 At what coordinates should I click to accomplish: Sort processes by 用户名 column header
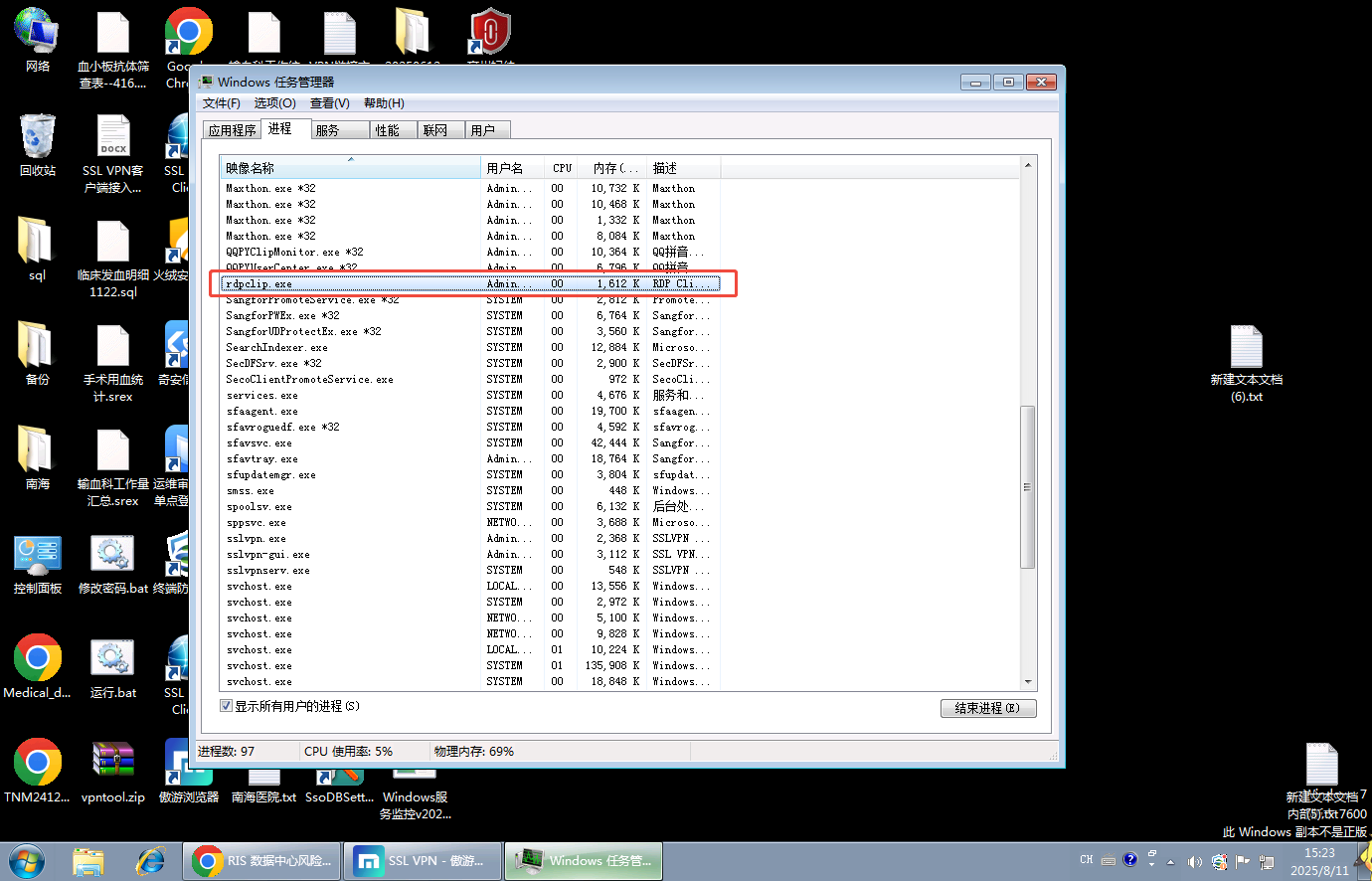coord(513,168)
